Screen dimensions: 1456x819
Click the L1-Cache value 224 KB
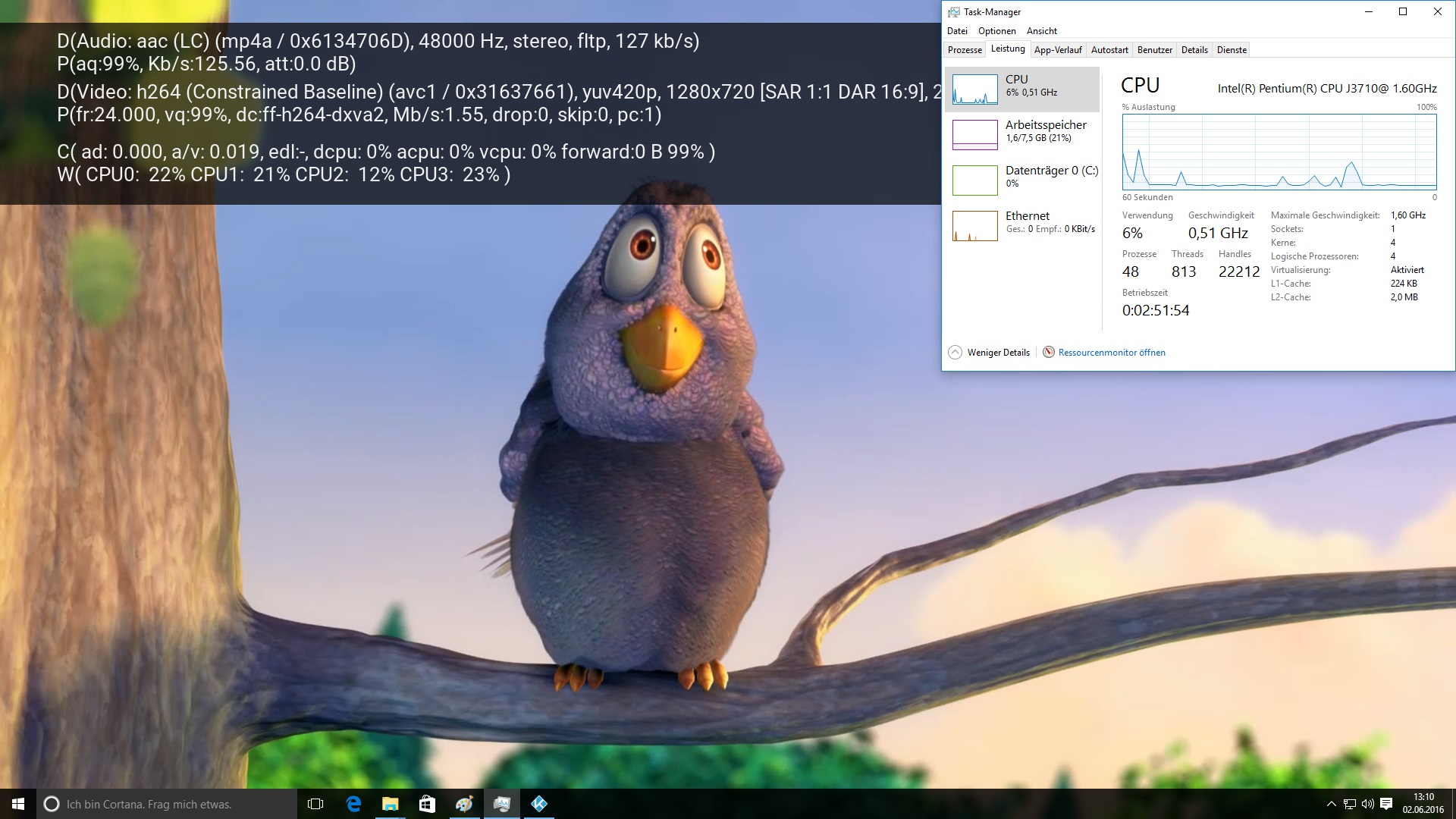coord(1404,284)
